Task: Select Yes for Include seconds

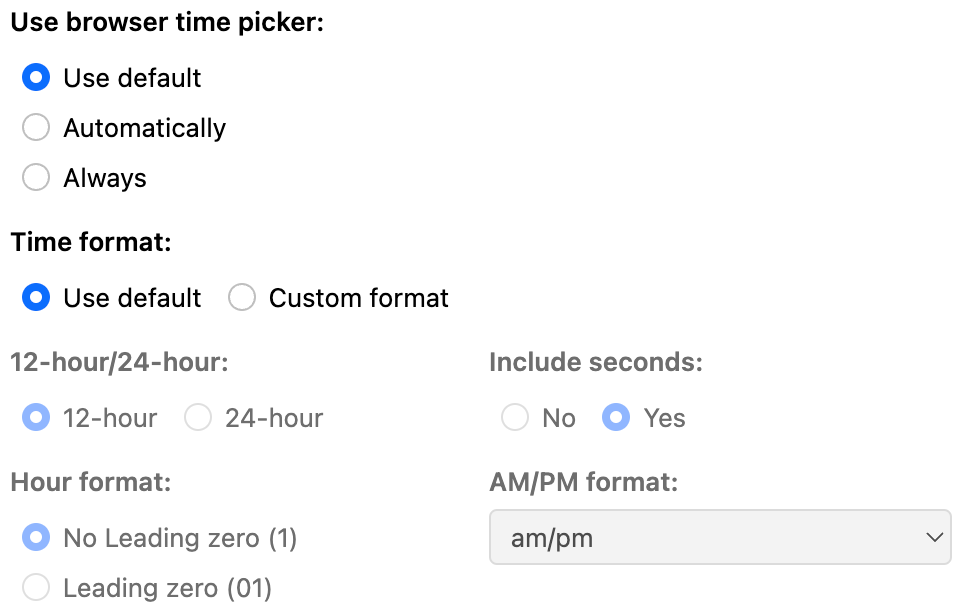Action: [x=616, y=418]
